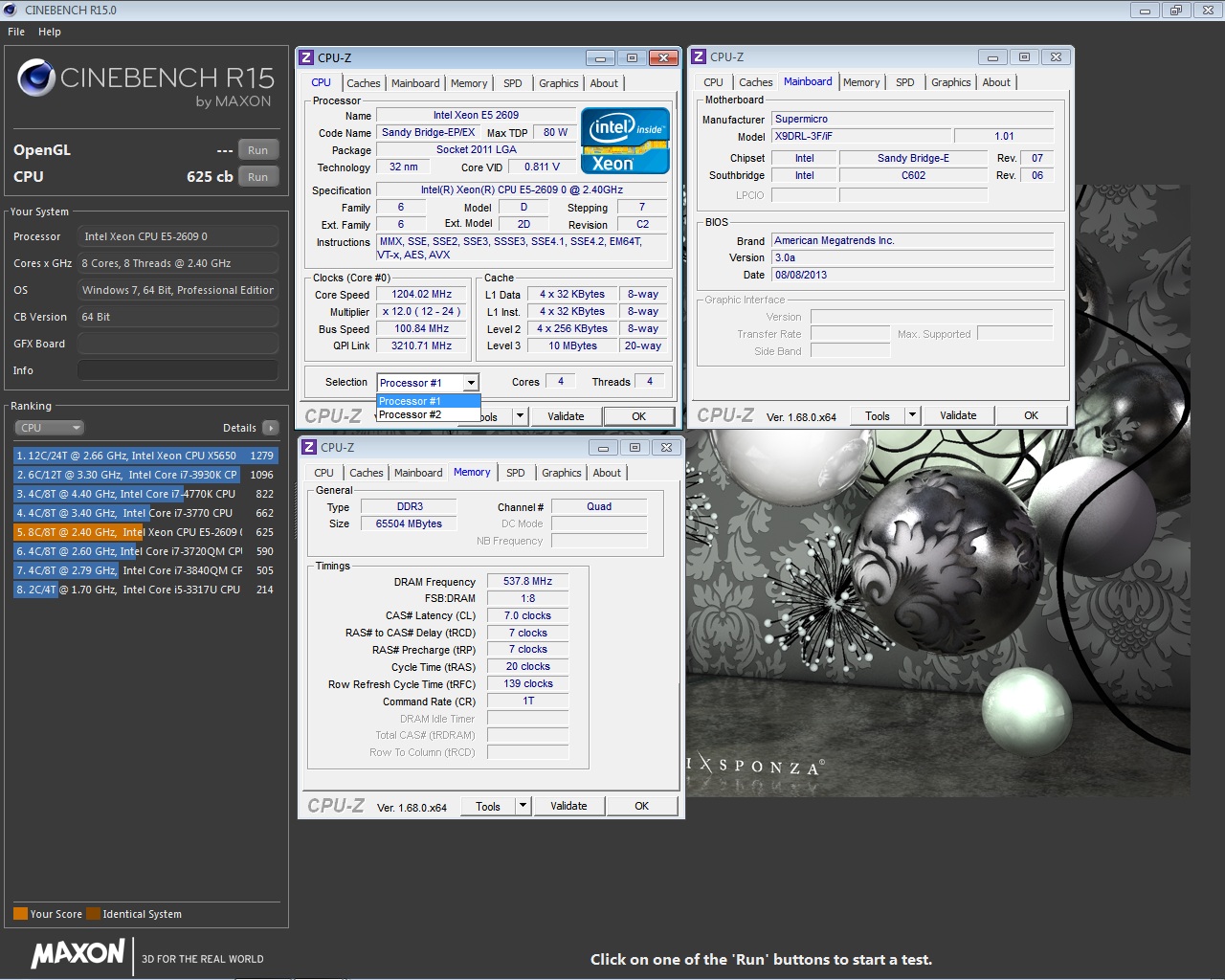Select ranking entry Core i5-3317U

click(145, 590)
